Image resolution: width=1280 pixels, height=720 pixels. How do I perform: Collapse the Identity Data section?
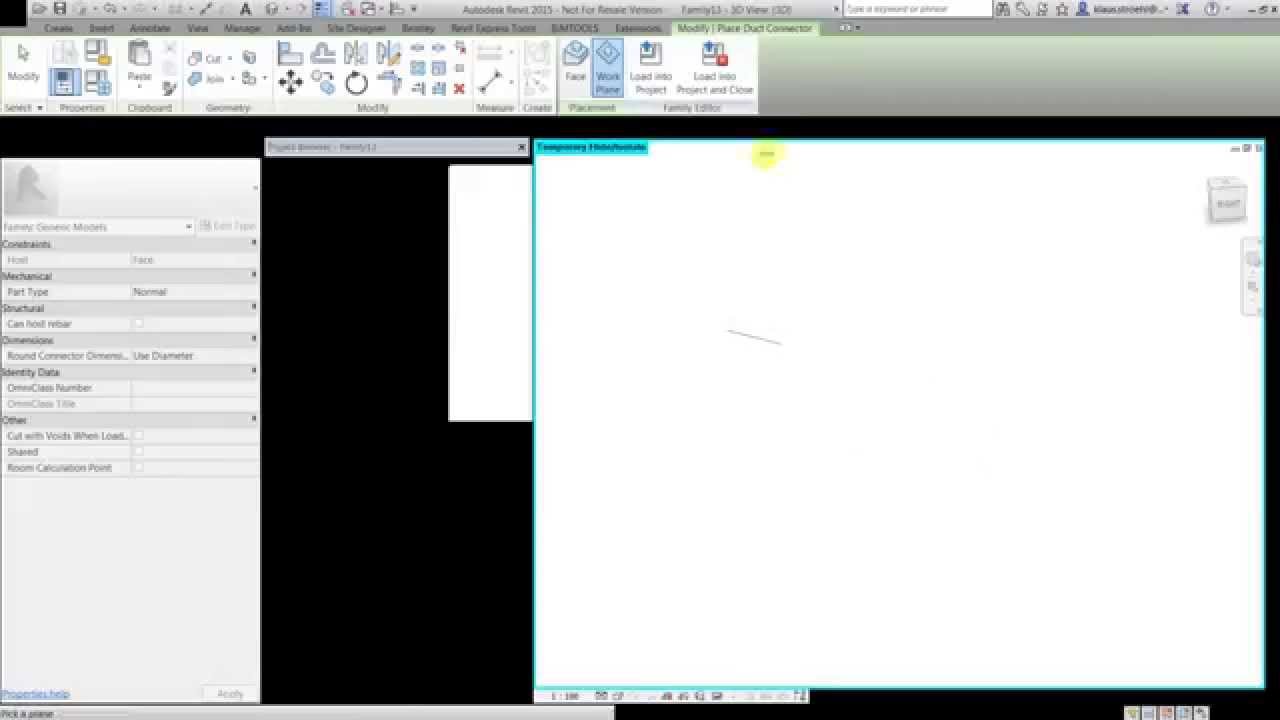(x=253, y=371)
